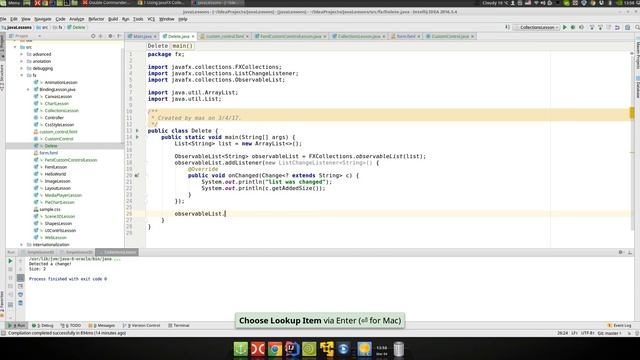Open the Messages tool window button
Viewport: 640px width, 360px height.
point(102,325)
